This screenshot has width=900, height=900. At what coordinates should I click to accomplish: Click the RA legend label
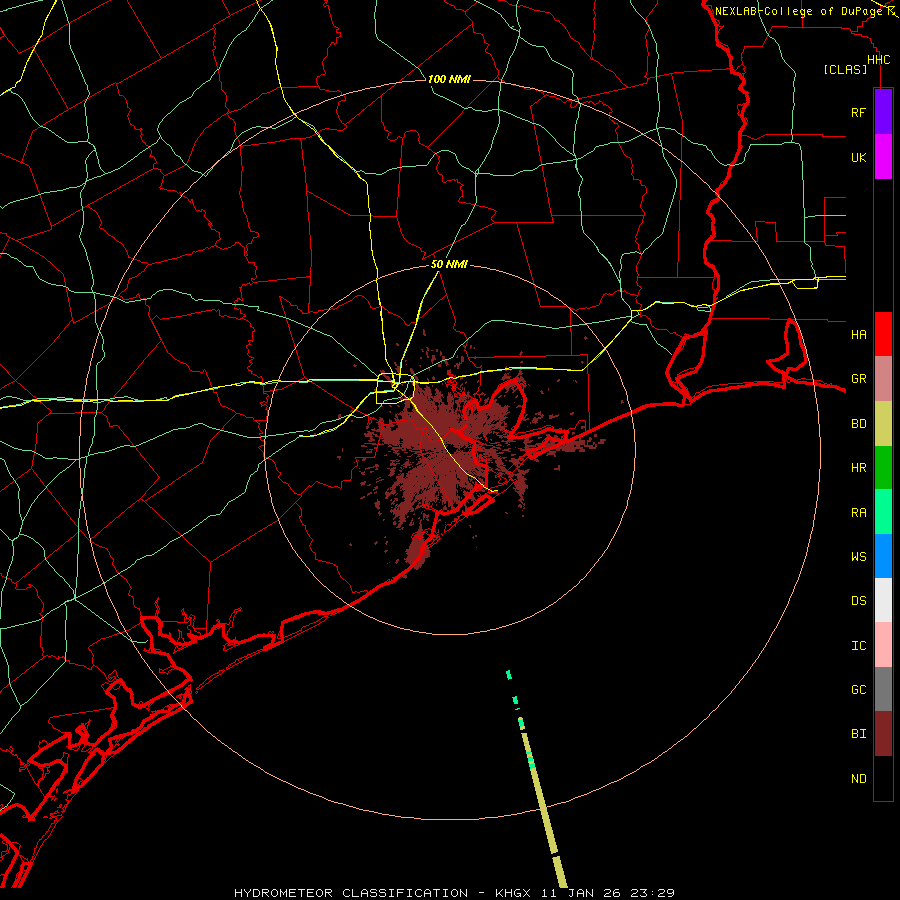pyautogui.click(x=858, y=513)
